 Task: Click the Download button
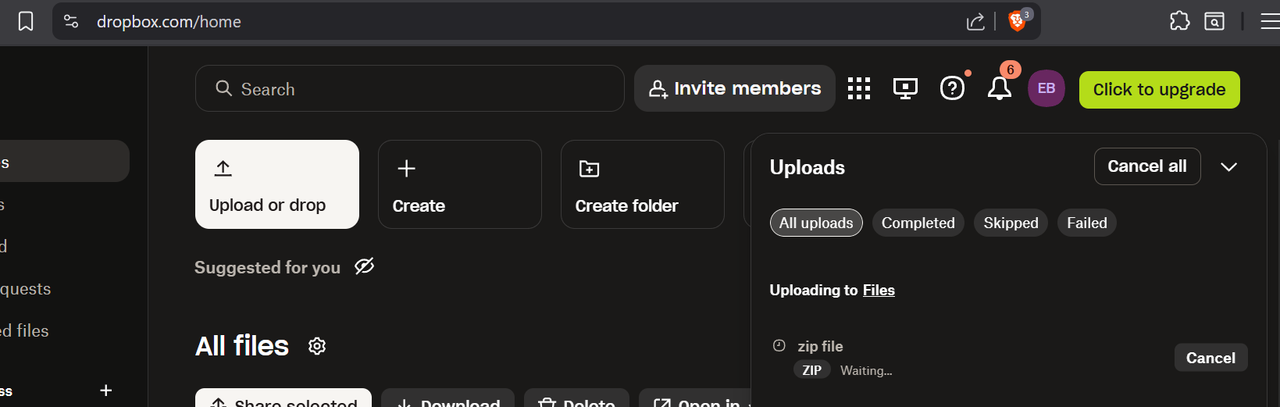pos(448,398)
